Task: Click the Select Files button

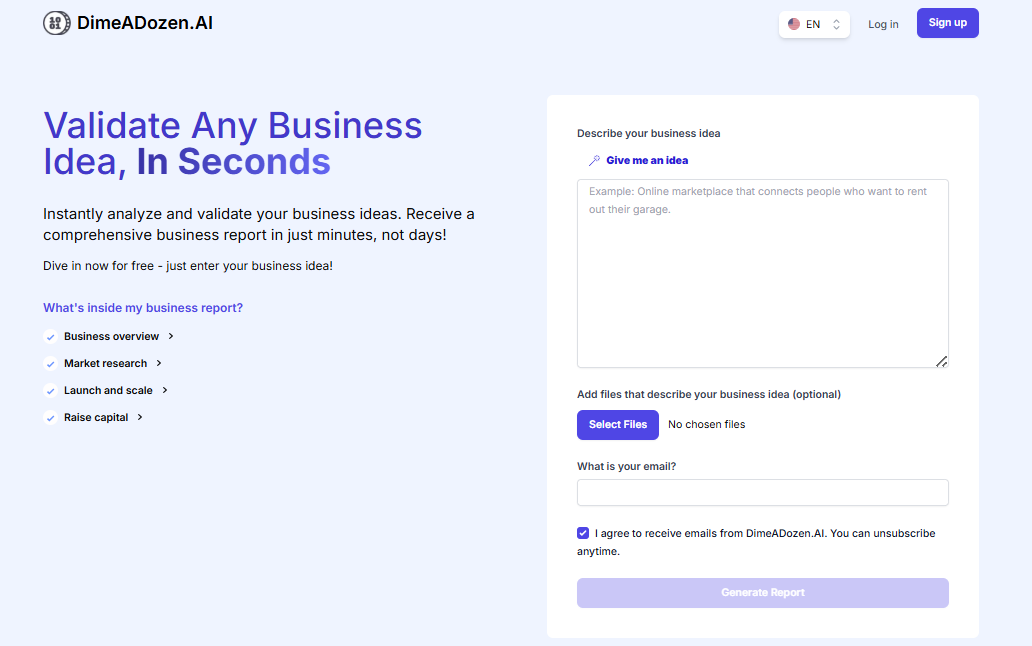Action: [618, 425]
